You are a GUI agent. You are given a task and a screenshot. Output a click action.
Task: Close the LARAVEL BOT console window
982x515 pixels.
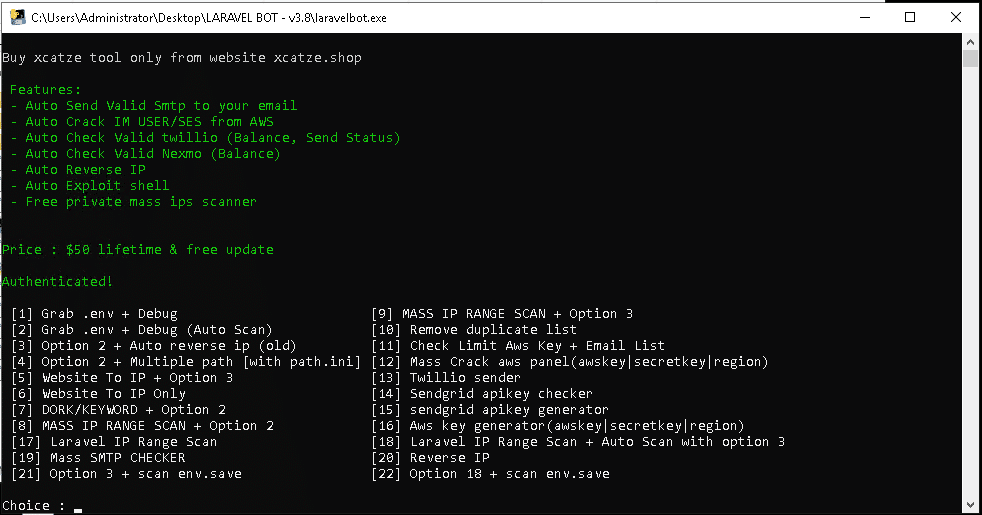955,17
